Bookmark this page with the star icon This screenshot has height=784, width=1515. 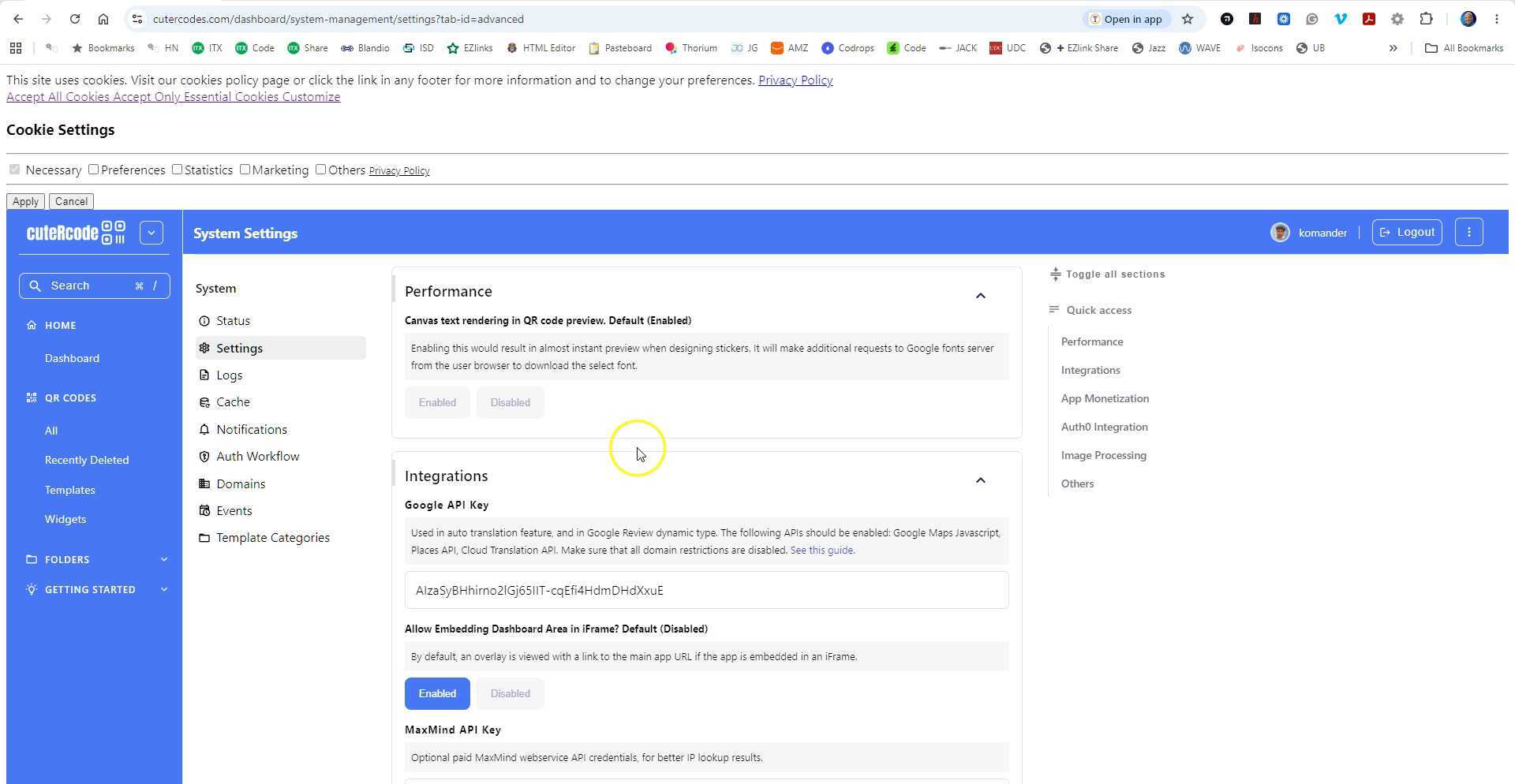[x=1187, y=19]
